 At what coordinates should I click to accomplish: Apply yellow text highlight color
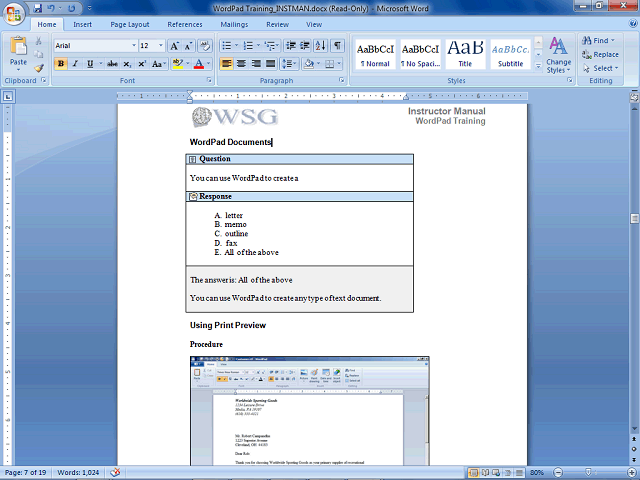click(178, 64)
